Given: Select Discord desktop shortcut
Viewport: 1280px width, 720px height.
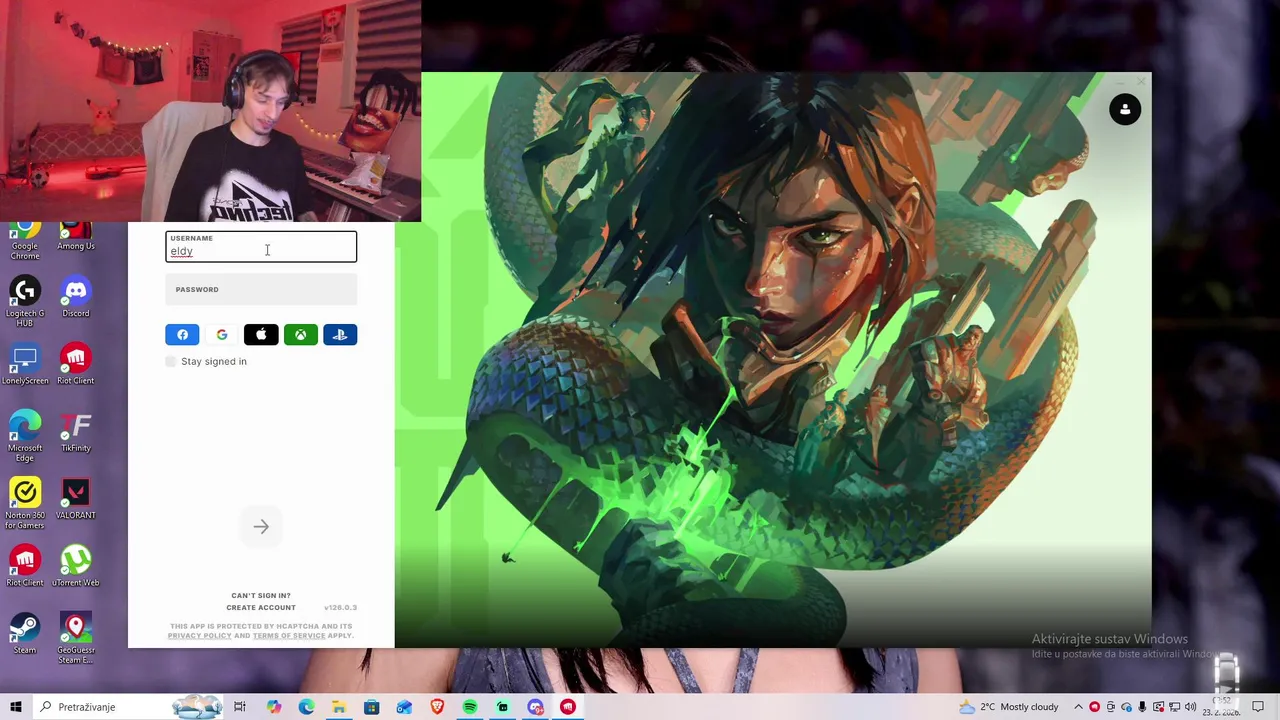Looking at the screenshot, I should [x=76, y=297].
